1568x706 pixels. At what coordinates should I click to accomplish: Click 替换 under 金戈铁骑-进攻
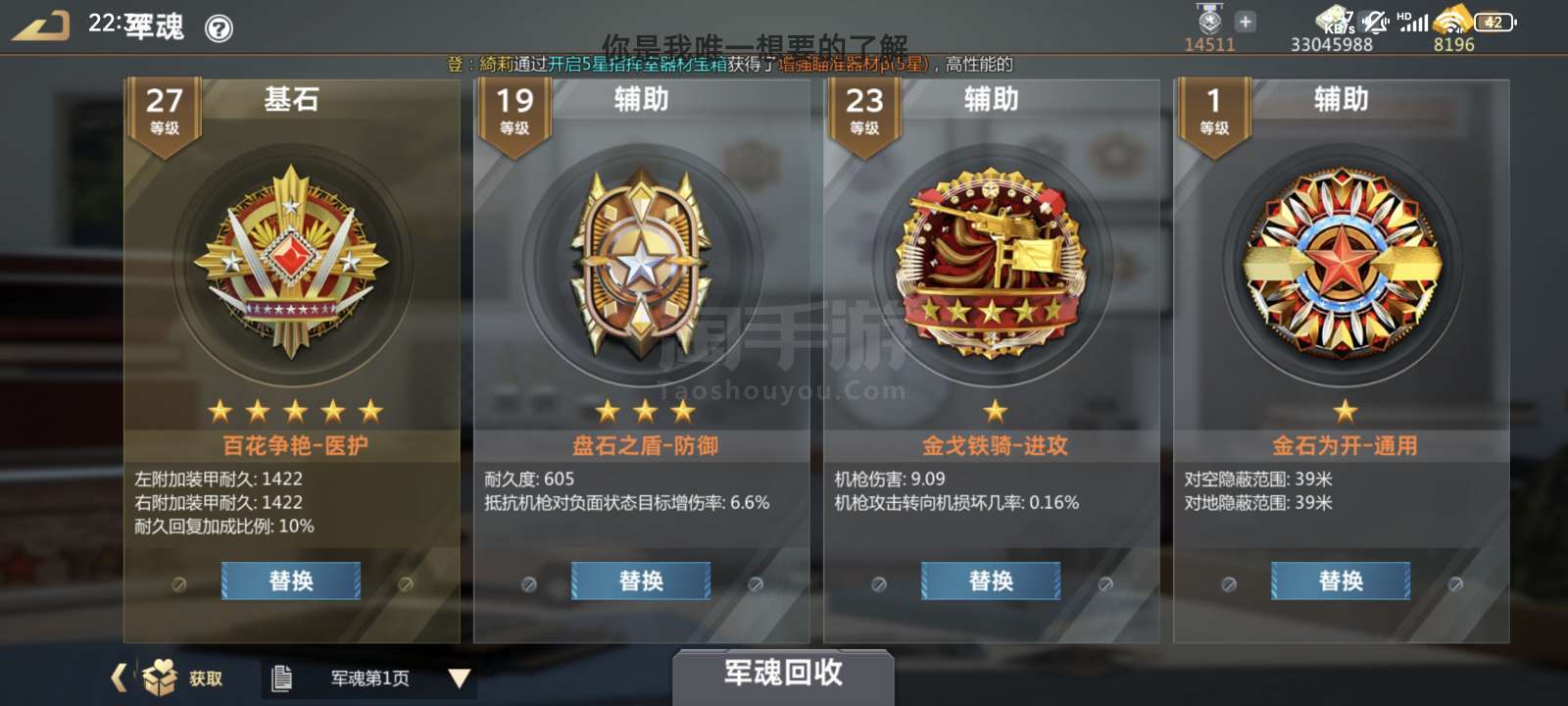click(991, 581)
